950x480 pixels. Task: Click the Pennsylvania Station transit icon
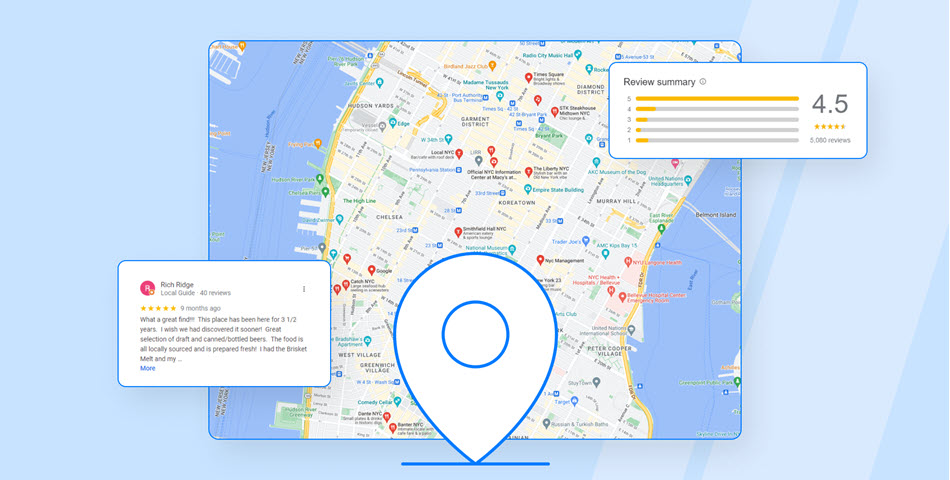click(459, 170)
